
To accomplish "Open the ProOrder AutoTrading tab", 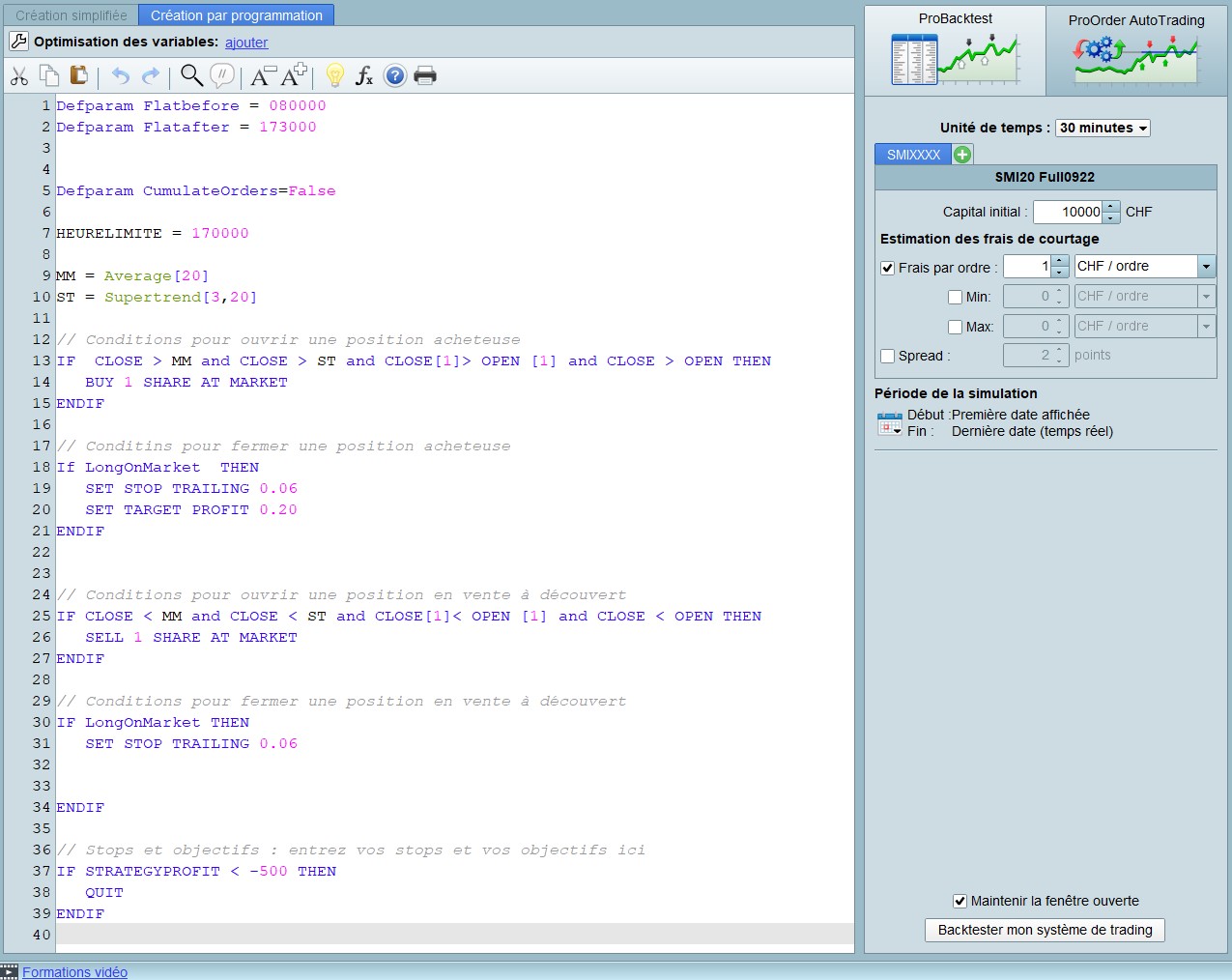I will click(x=1136, y=50).
